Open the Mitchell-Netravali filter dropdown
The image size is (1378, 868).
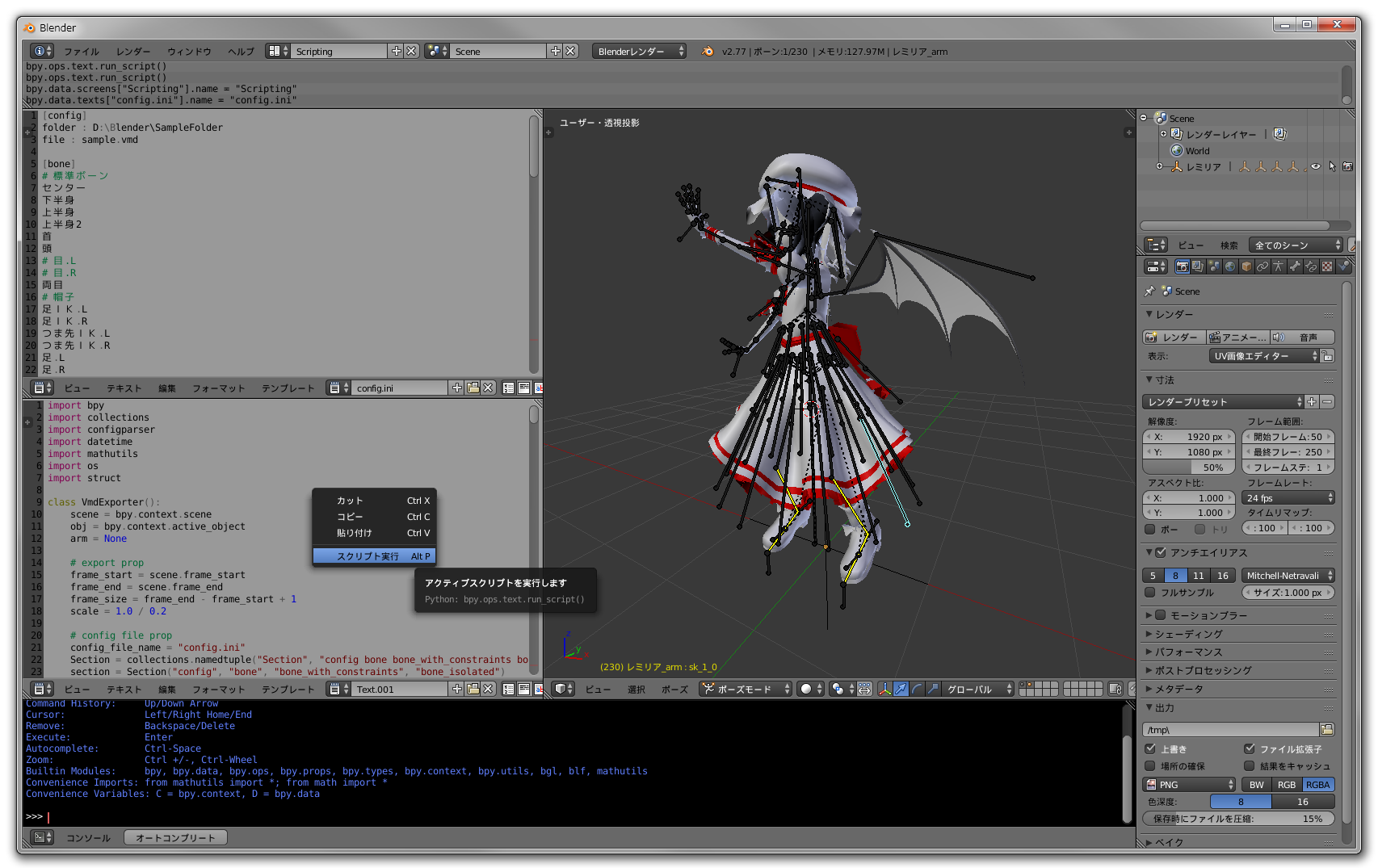click(x=1288, y=576)
